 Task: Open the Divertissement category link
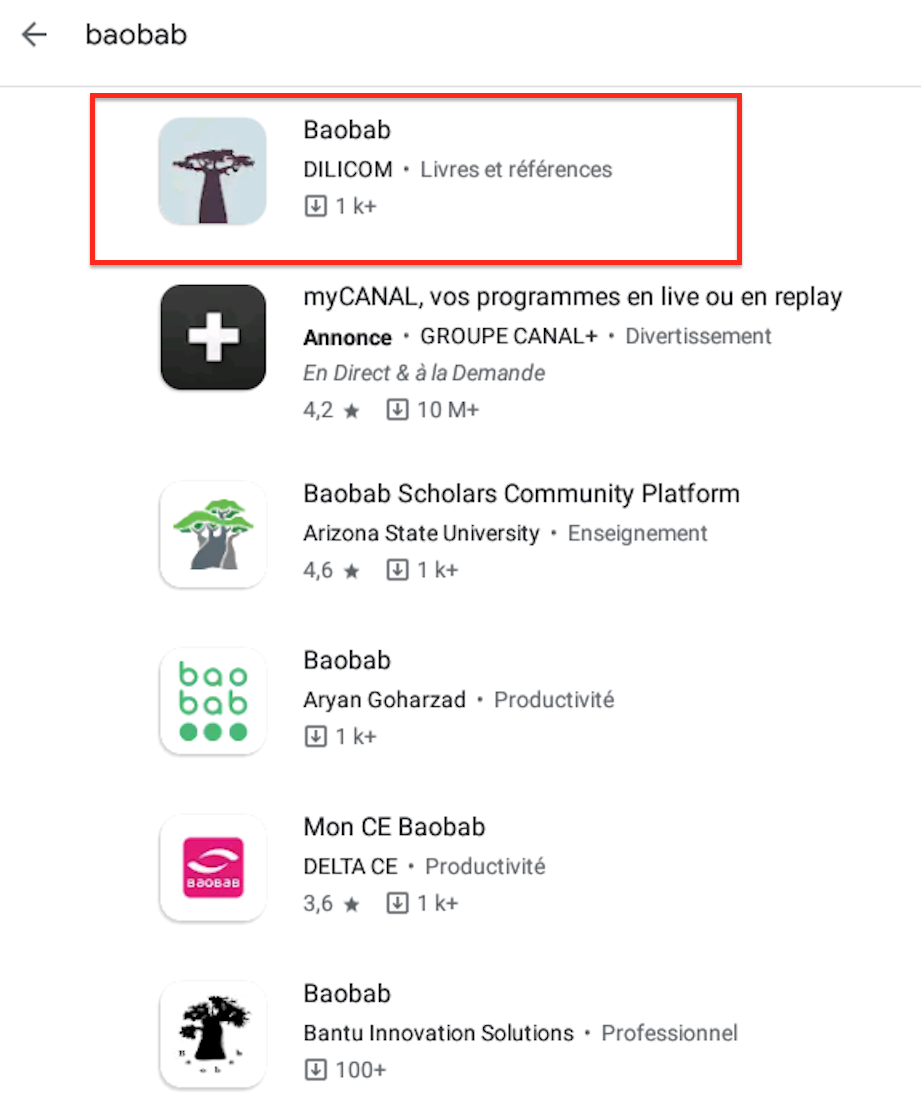click(x=698, y=337)
